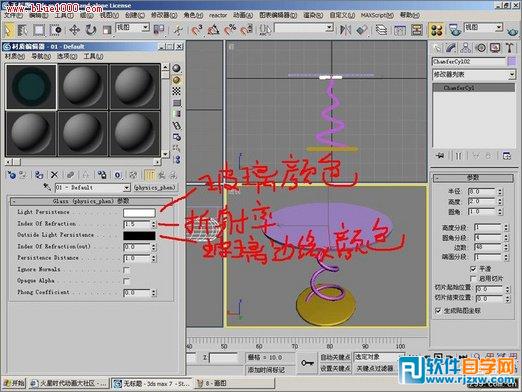Click the 添加时间标记 add time tag field

point(270,369)
